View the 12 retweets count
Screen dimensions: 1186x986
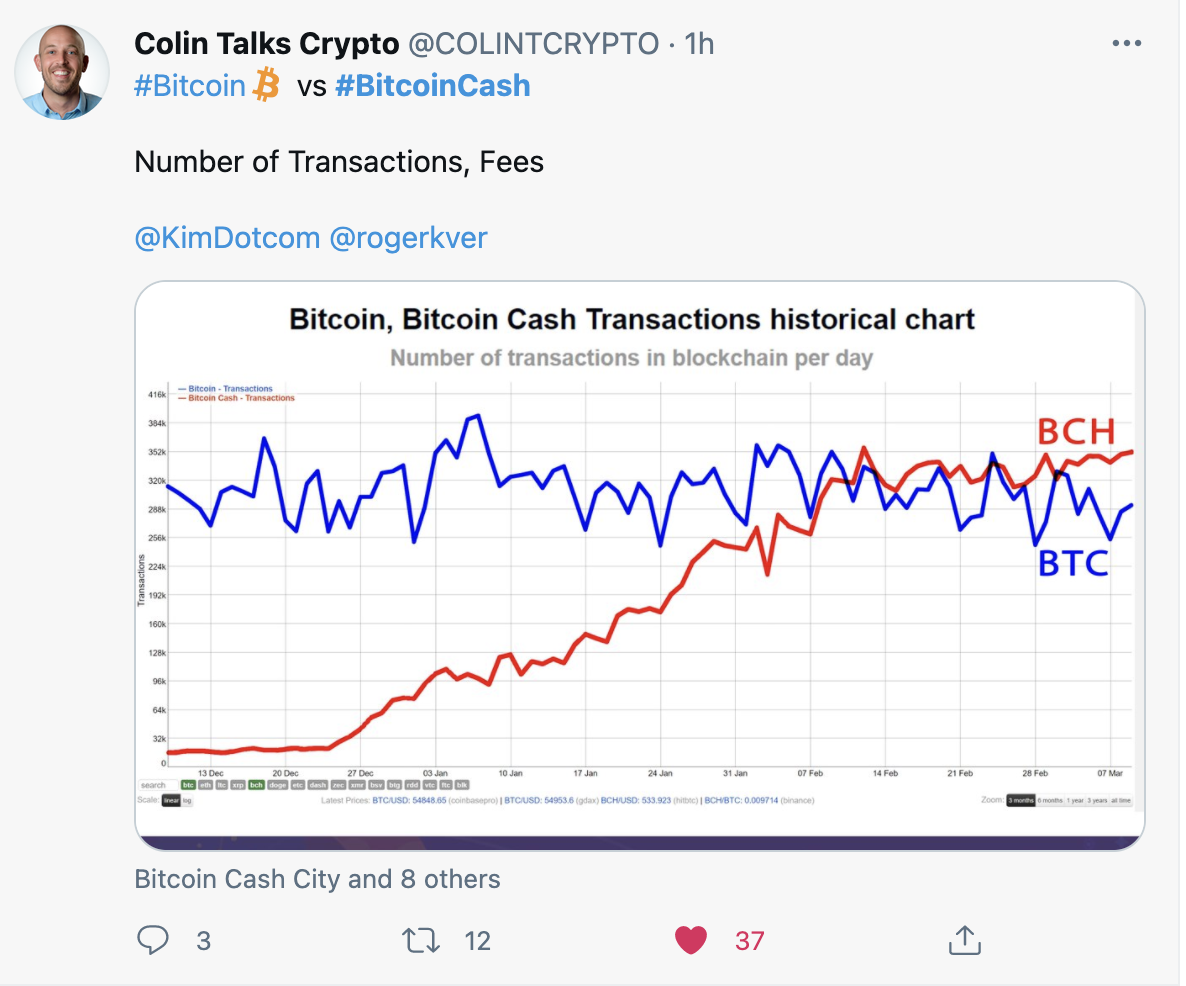point(477,941)
